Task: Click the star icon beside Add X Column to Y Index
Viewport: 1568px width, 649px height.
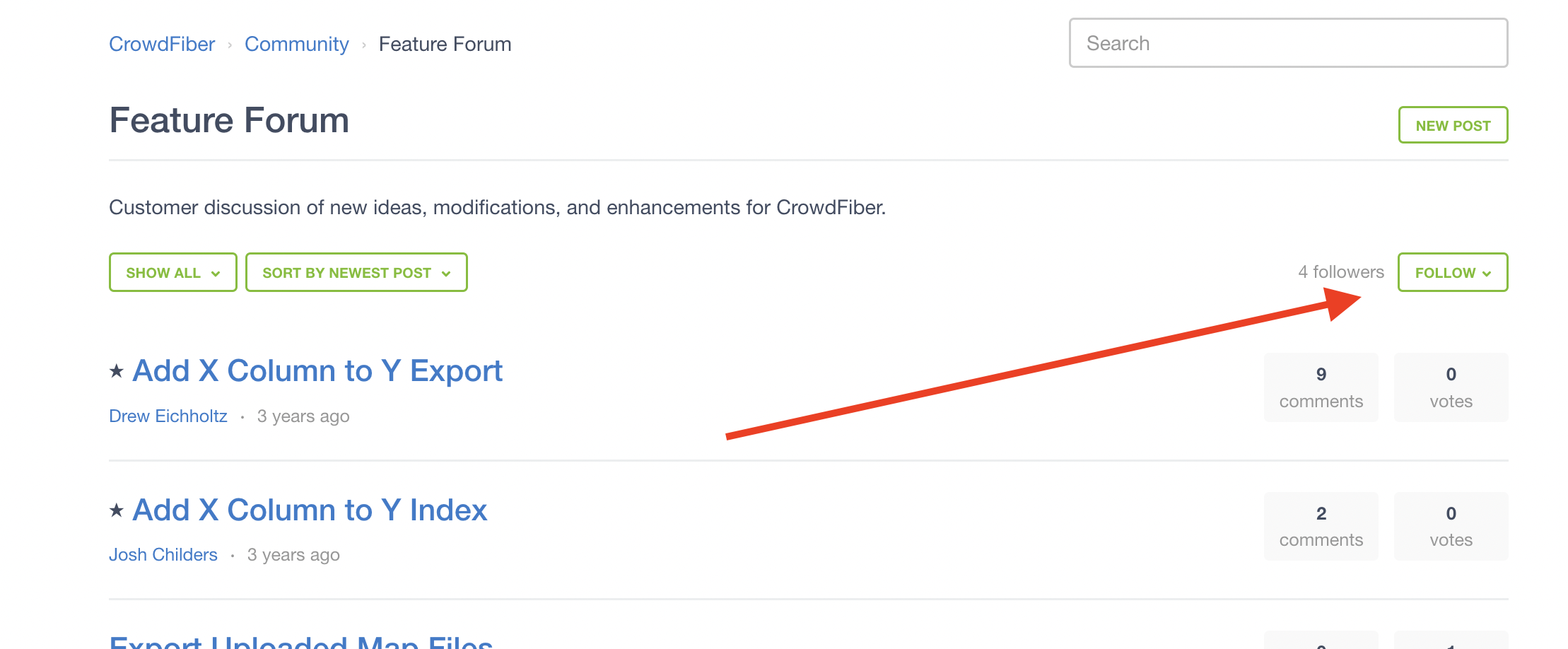Action: (x=117, y=510)
